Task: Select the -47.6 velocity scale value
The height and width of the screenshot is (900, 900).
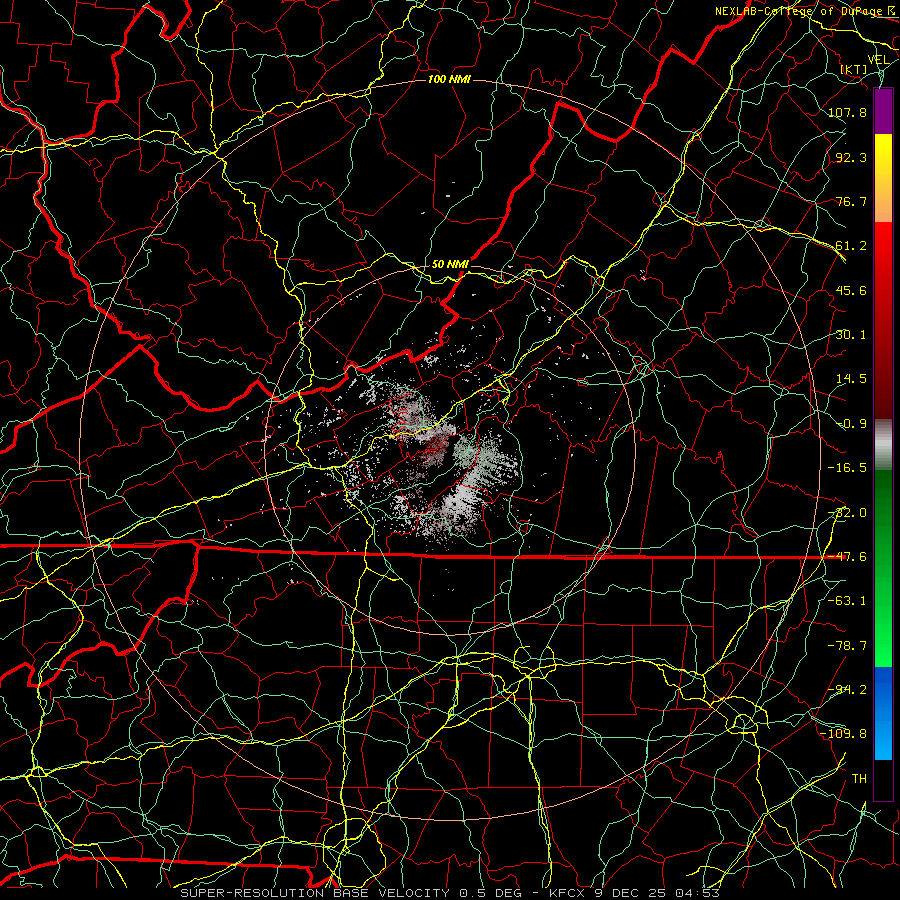Action: 847,557
